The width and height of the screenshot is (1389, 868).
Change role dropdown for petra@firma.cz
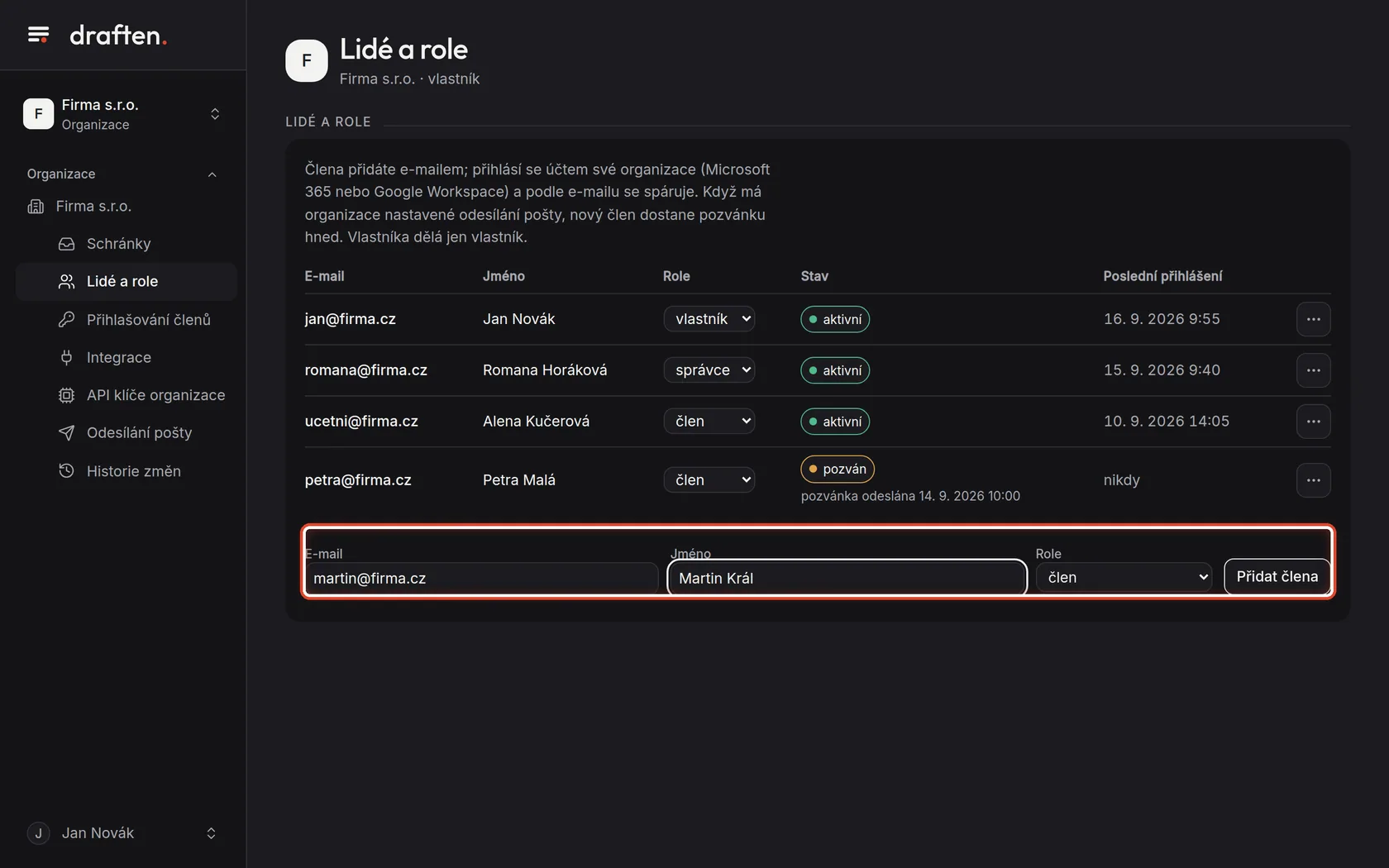(x=709, y=480)
